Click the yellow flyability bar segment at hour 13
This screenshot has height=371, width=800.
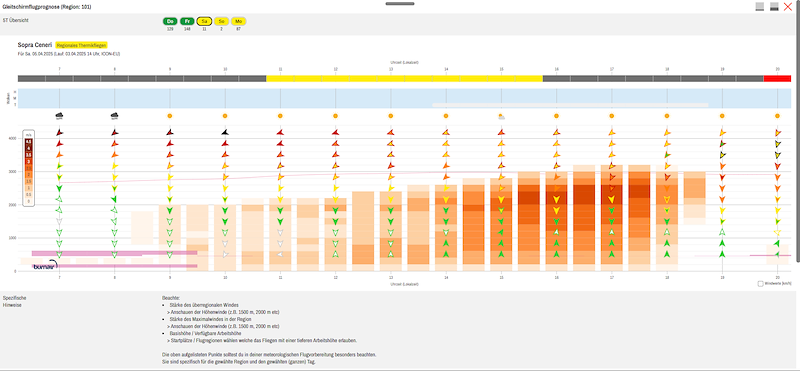tap(391, 79)
